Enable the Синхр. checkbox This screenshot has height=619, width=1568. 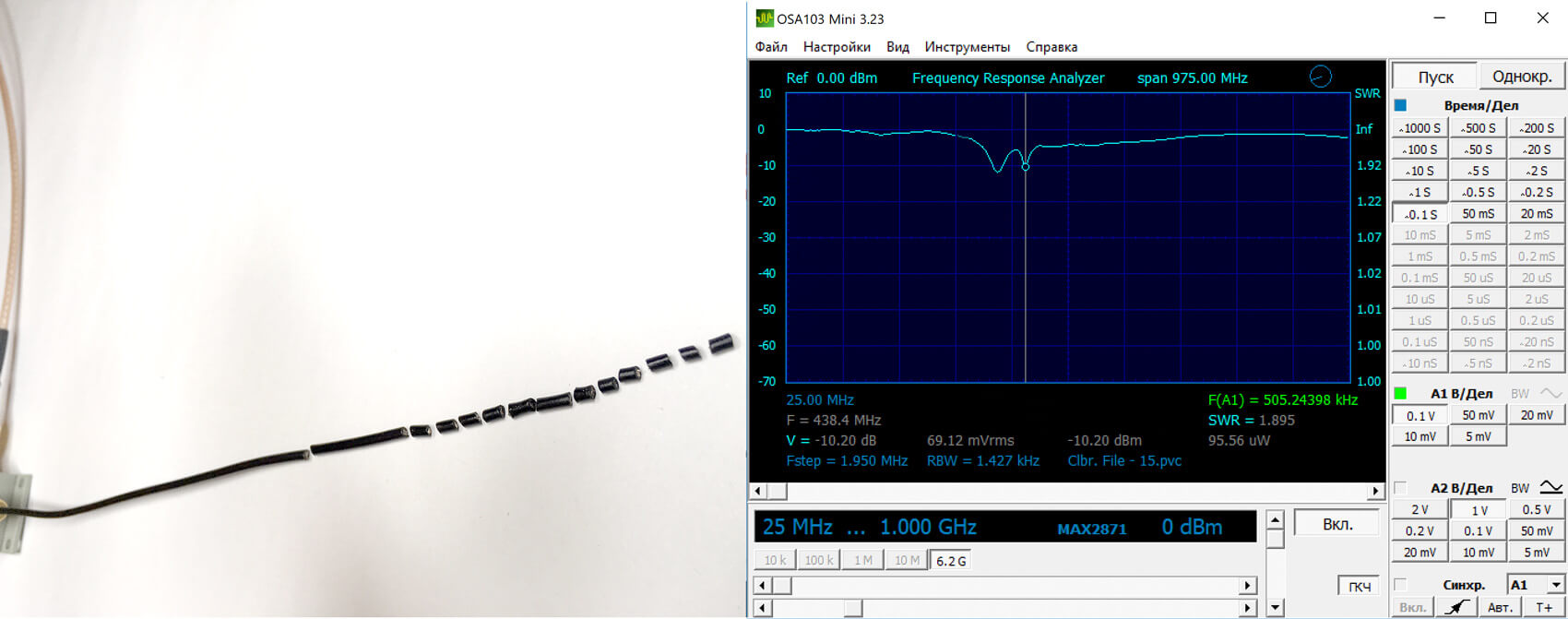(x=1400, y=585)
